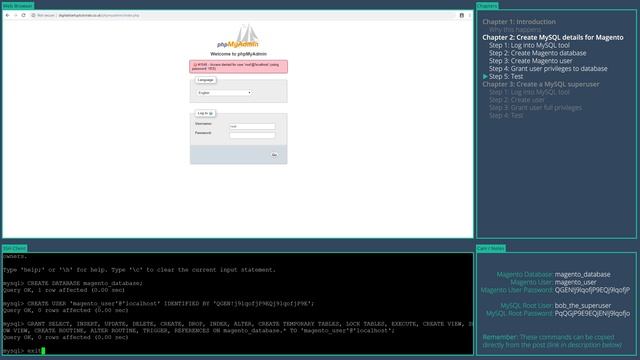
Task: Click Chapter 2: Create MySQL details for Magento
Action: (553, 37)
